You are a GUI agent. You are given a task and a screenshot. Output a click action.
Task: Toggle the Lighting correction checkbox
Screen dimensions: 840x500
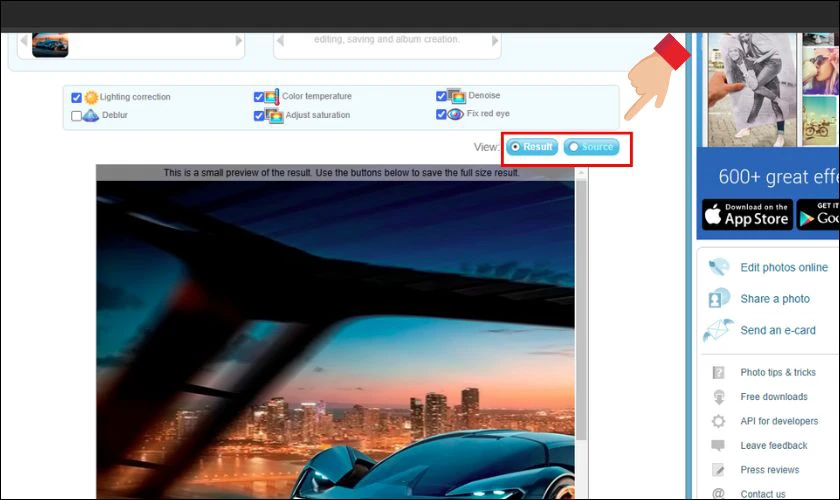coord(76,98)
